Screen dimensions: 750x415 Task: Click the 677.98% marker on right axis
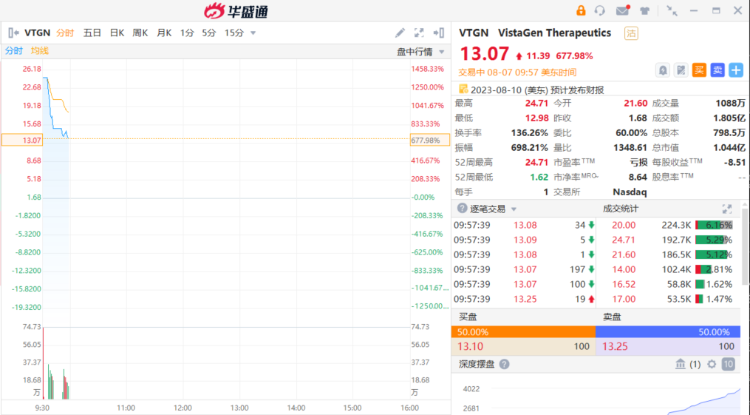[430, 140]
